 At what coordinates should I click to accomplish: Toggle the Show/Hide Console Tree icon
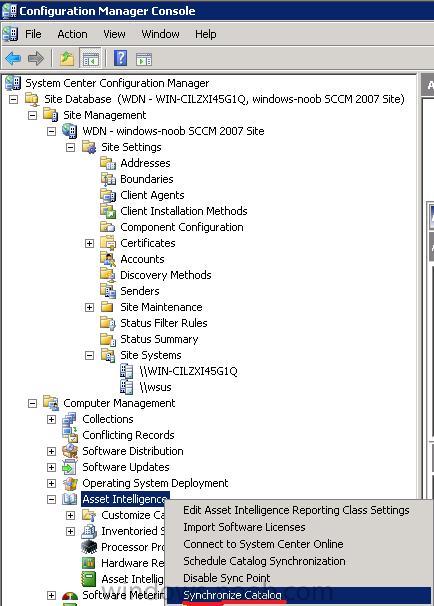coord(90,59)
